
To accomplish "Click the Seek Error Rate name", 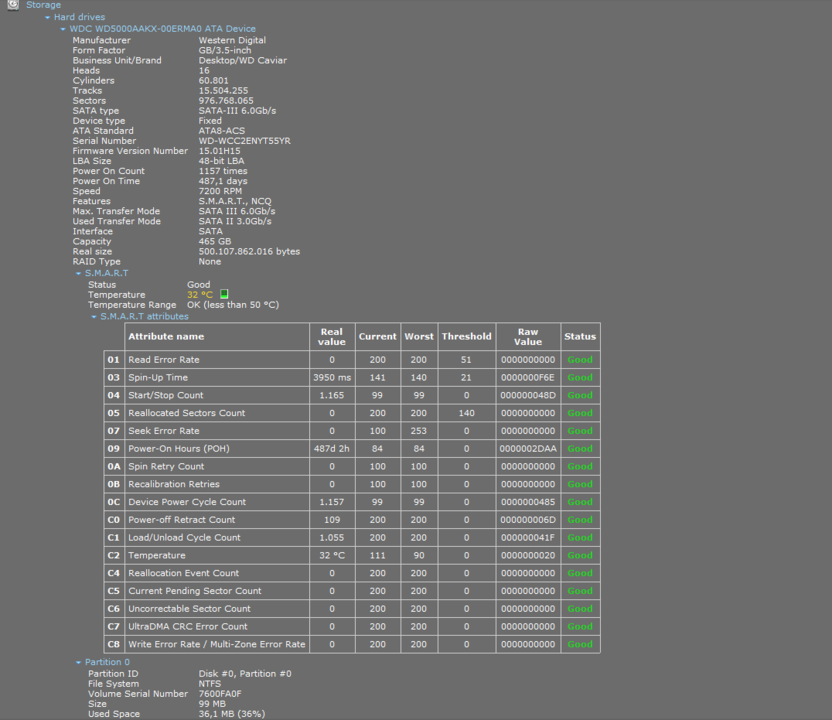I will [x=164, y=431].
